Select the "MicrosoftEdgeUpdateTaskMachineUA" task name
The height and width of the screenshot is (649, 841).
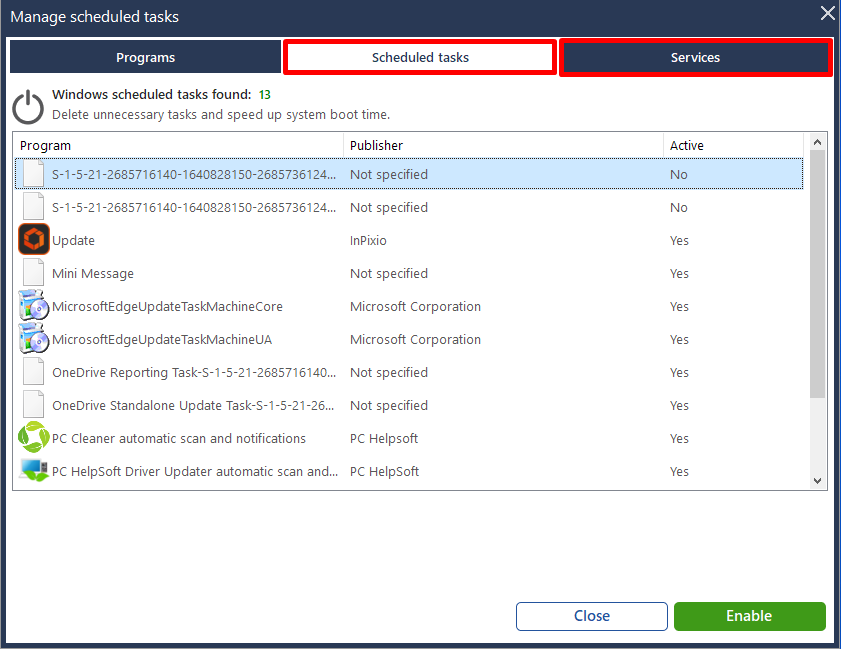(162, 340)
